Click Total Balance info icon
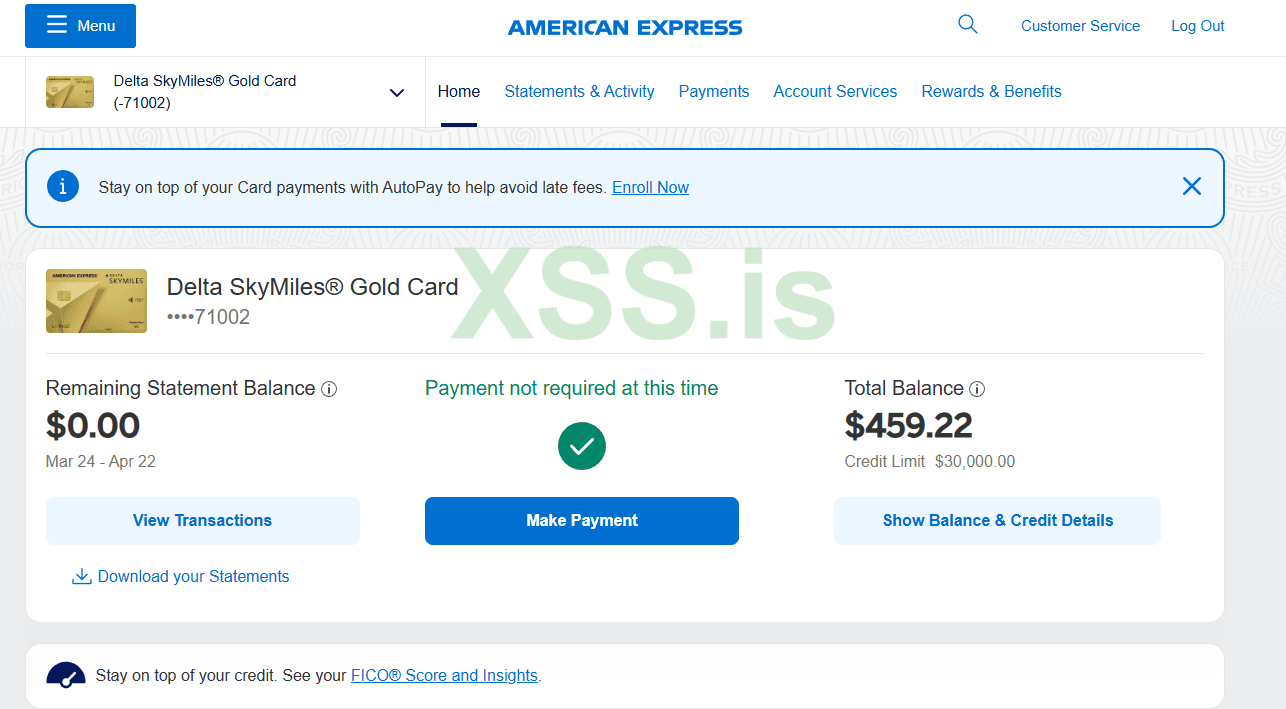Viewport: 1286px width, 709px height. 977,389
